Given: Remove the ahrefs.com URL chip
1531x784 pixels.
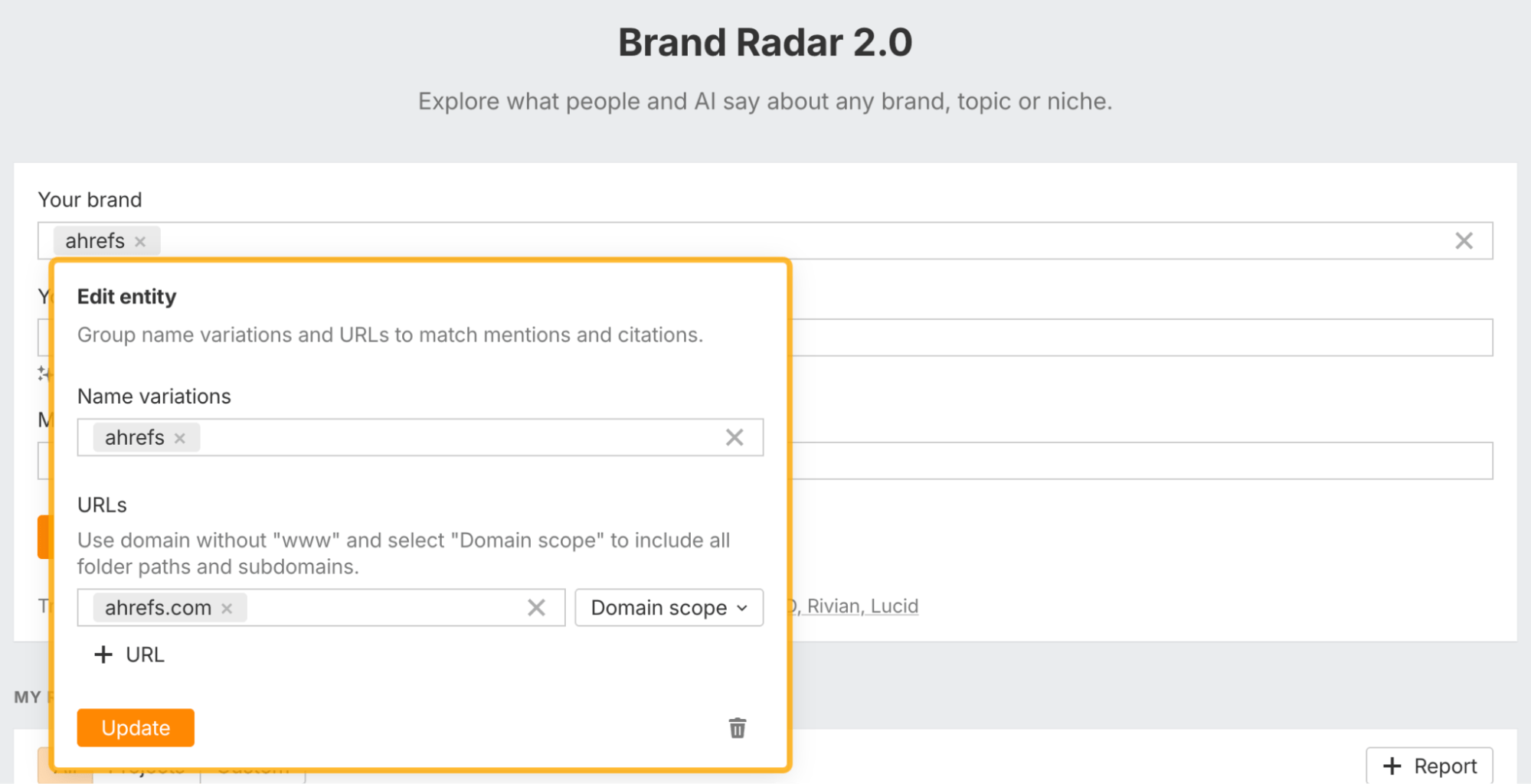Looking at the screenshot, I should (x=227, y=609).
